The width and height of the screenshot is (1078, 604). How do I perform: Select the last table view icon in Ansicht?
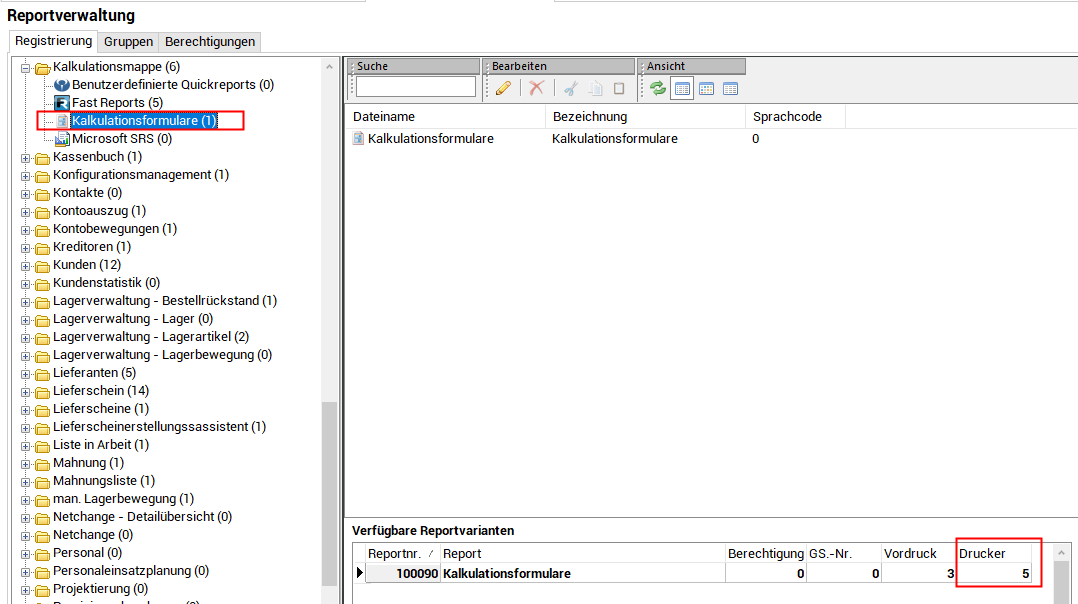tap(730, 88)
